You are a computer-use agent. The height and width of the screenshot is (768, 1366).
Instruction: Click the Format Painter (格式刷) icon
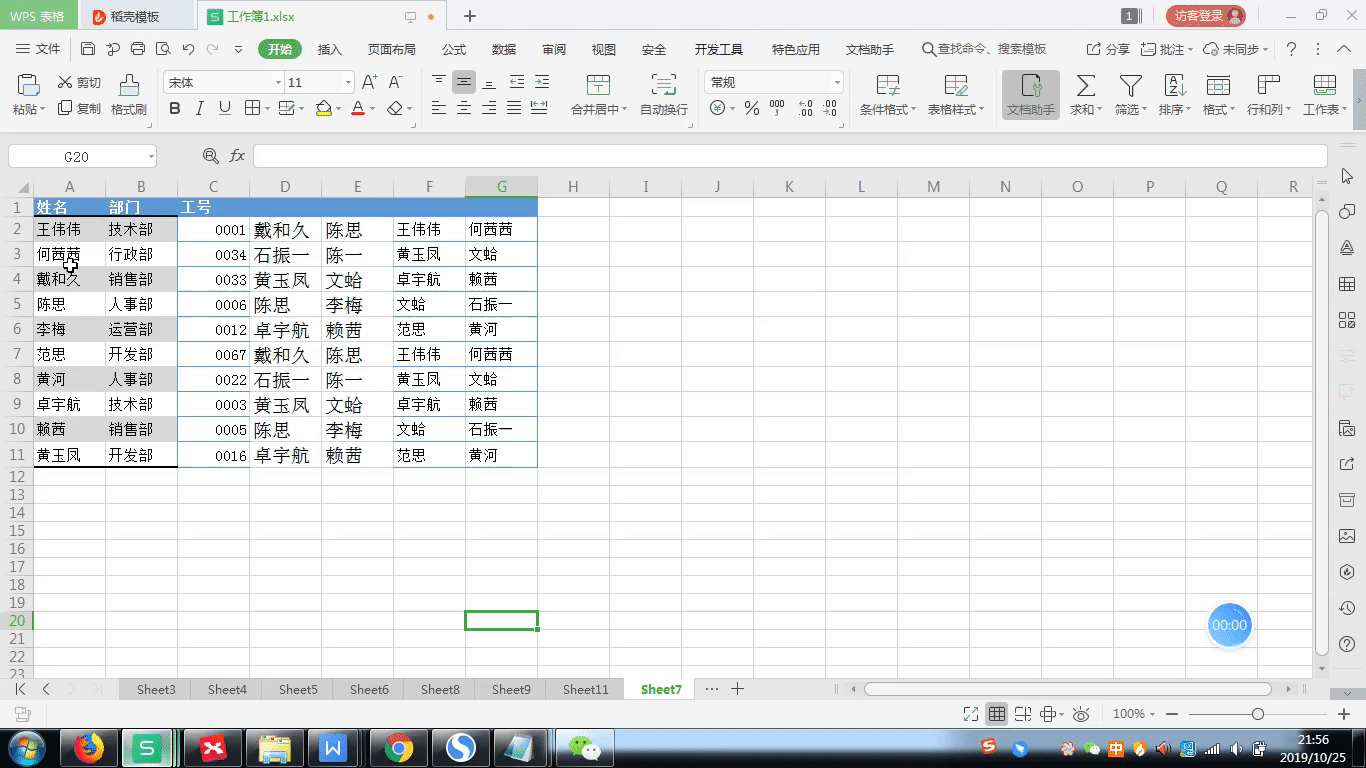(x=128, y=86)
